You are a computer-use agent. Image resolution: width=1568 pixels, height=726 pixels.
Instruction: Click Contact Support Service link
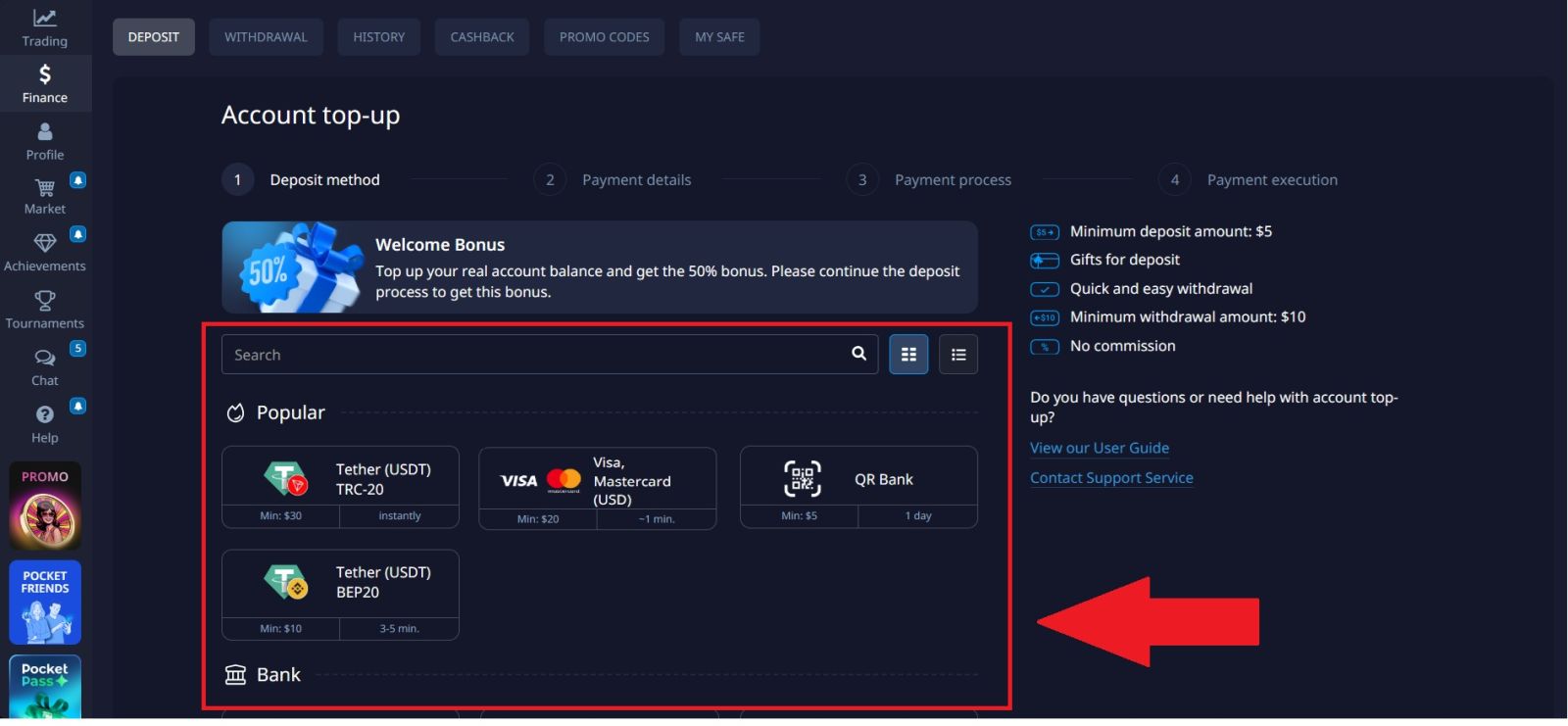[x=1110, y=478]
